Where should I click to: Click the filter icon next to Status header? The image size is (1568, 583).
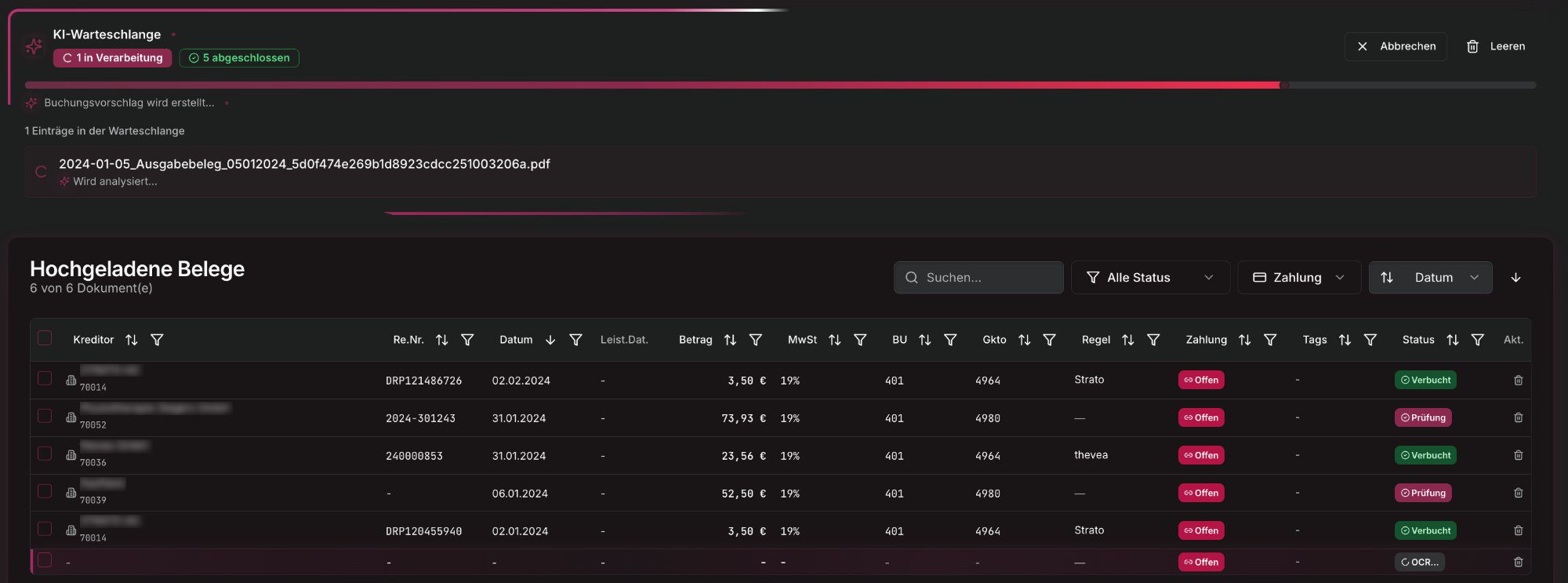coord(1477,340)
